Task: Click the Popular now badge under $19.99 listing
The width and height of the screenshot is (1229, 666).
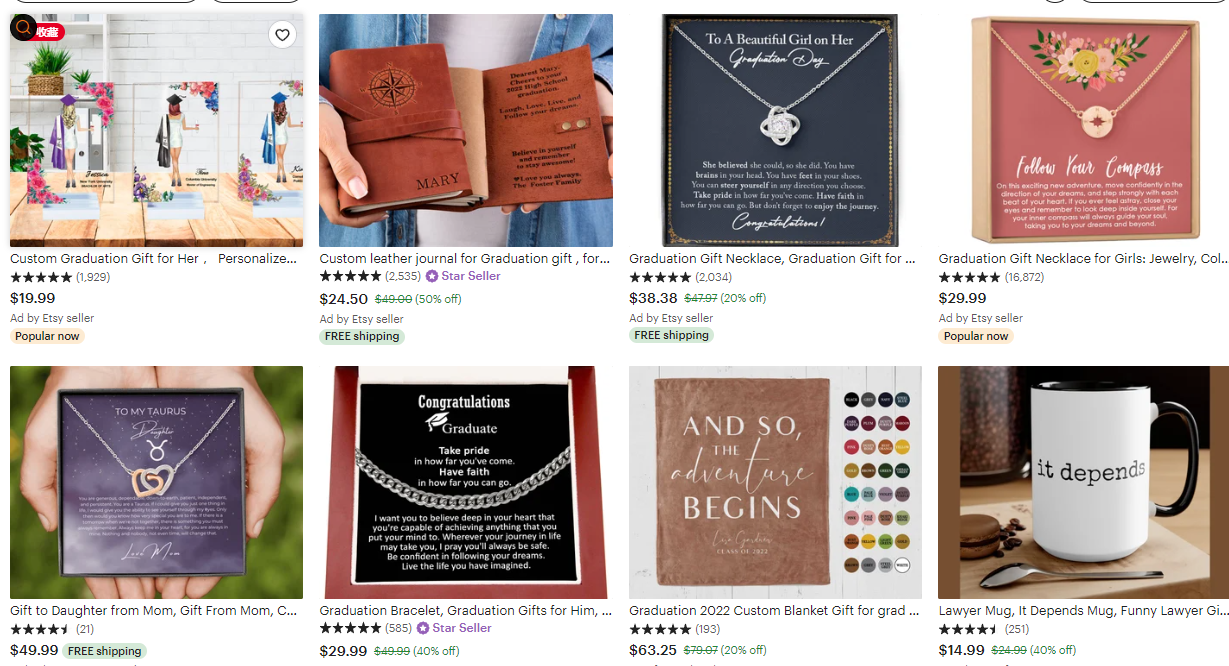Action: pos(47,336)
